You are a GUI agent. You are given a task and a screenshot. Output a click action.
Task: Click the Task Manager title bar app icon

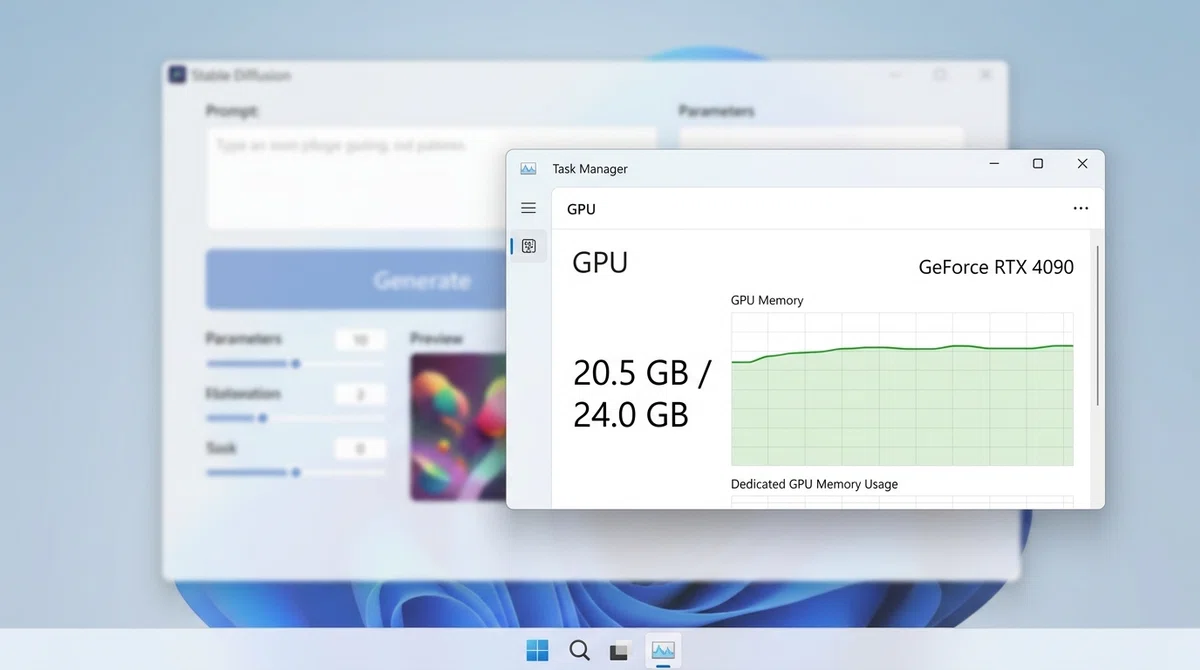(x=528, y=169)
